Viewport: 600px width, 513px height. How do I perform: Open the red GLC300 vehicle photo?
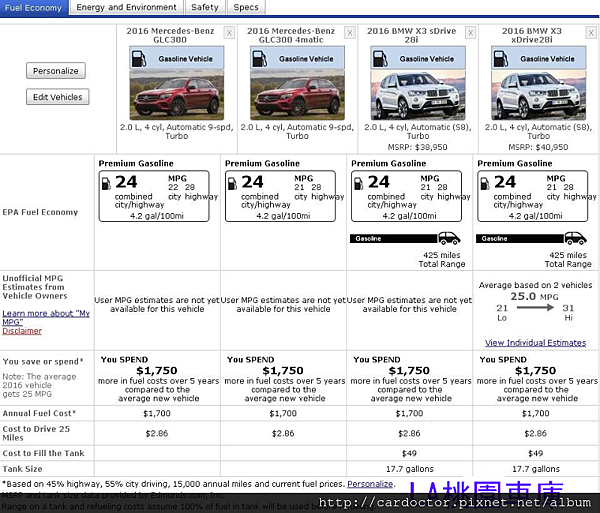tap(176, 95)
